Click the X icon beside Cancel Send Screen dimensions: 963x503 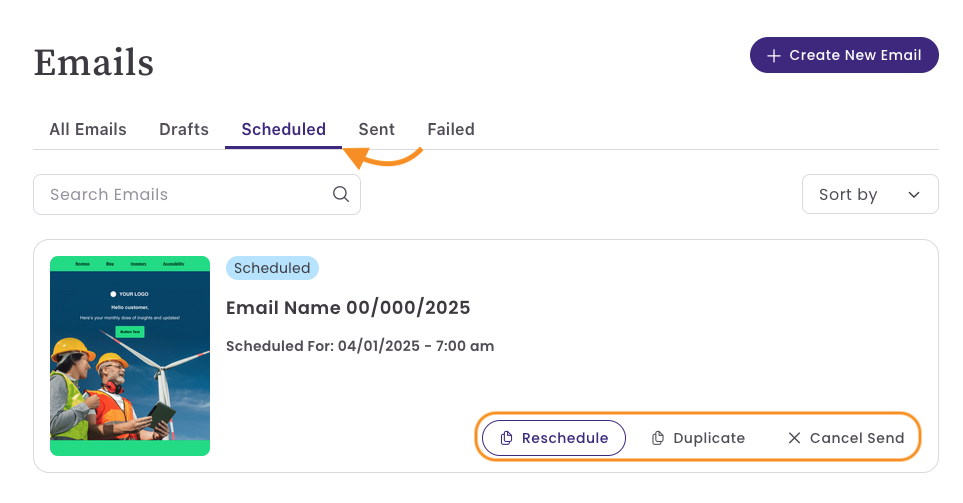coord(794,438)
